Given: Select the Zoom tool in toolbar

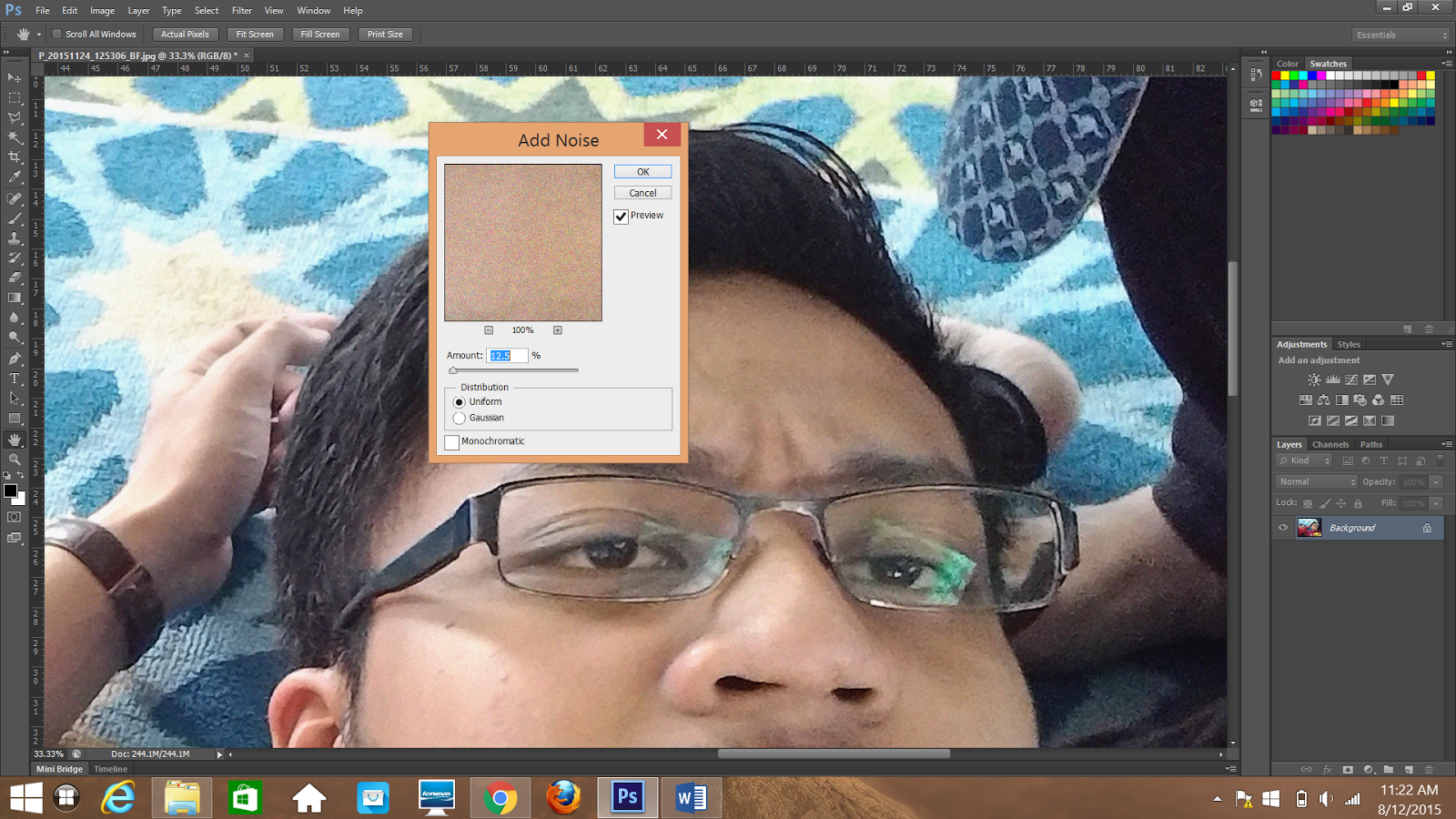Looking at the screenshot, I should point(15,460).
